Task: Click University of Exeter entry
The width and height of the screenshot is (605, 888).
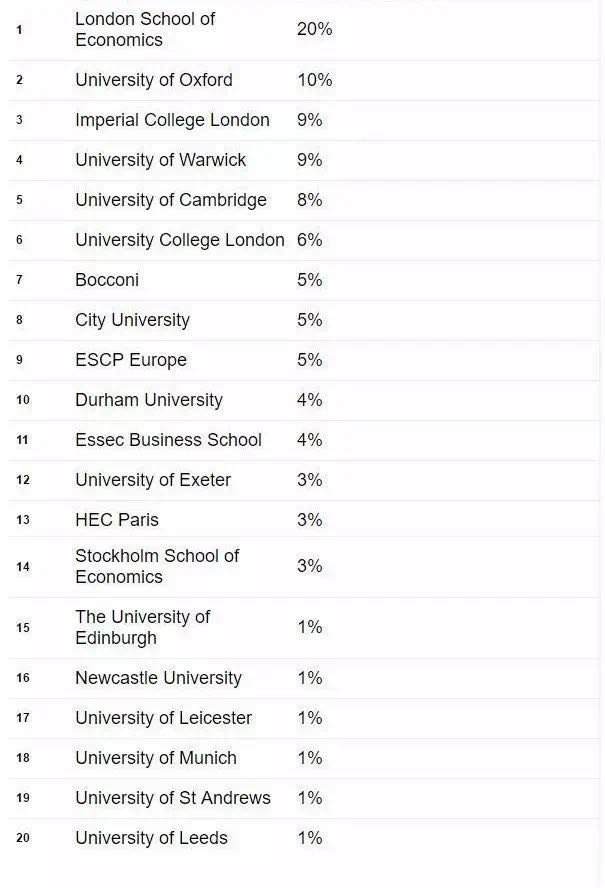Action: [153, 480]
